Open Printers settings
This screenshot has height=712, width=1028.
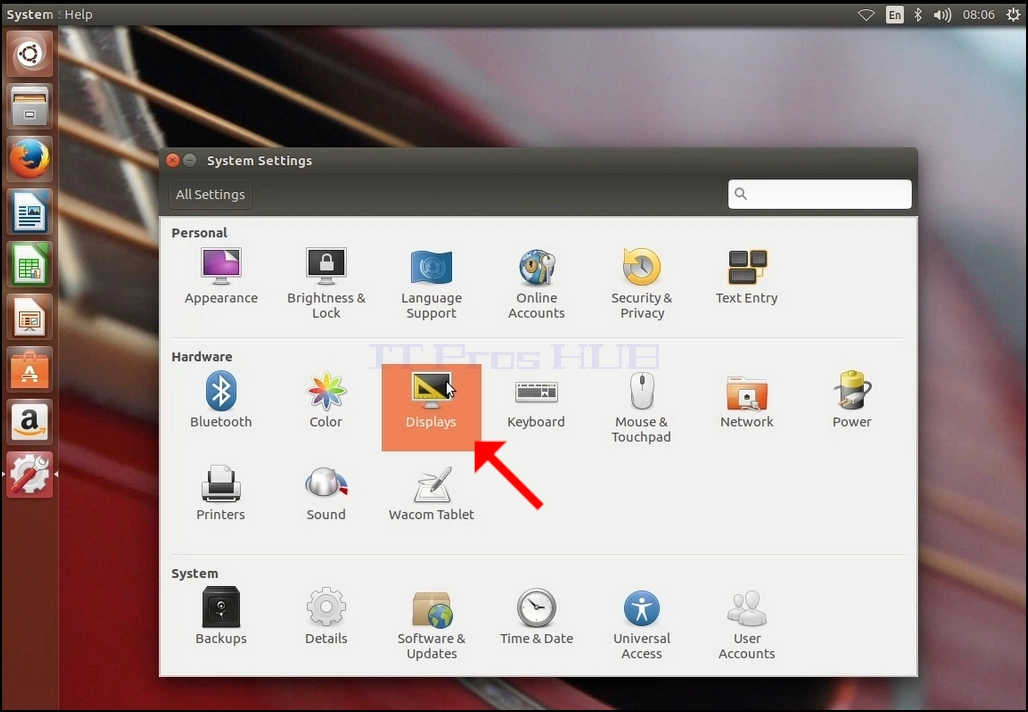[221, 493]
